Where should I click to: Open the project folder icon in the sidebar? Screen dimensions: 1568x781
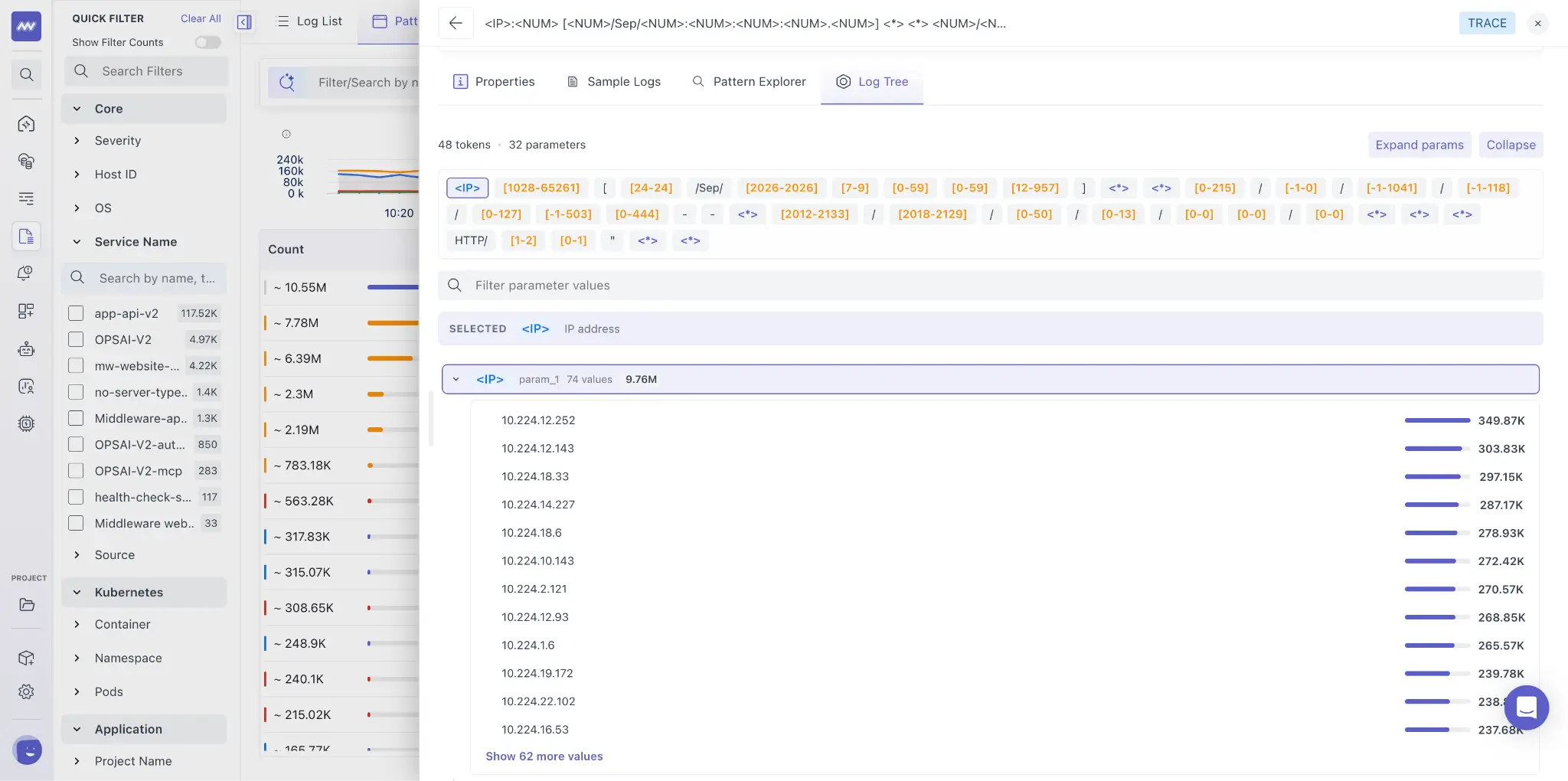click(x=26, y=605)
